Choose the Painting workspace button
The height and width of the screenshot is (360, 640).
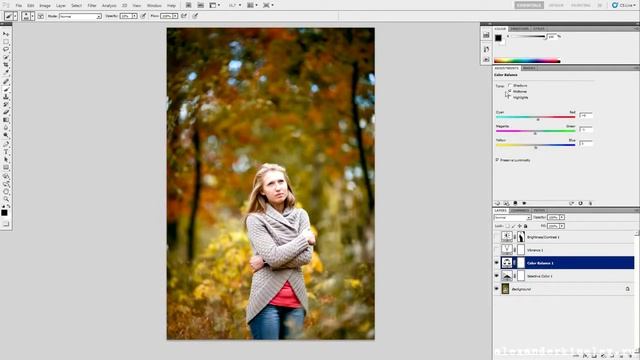pos(580,5)
